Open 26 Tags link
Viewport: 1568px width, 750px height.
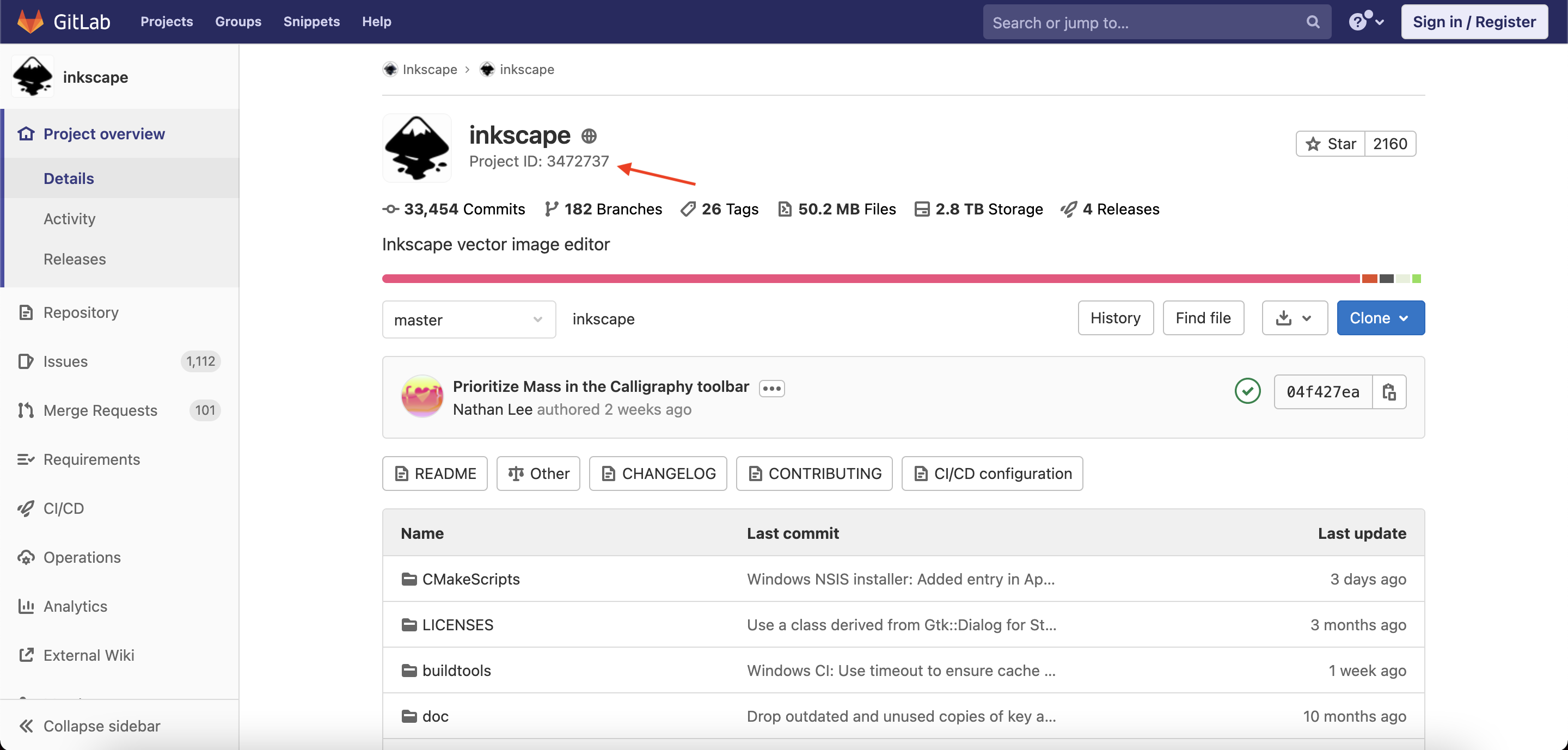pyautogui.click(x=719, y=208)
